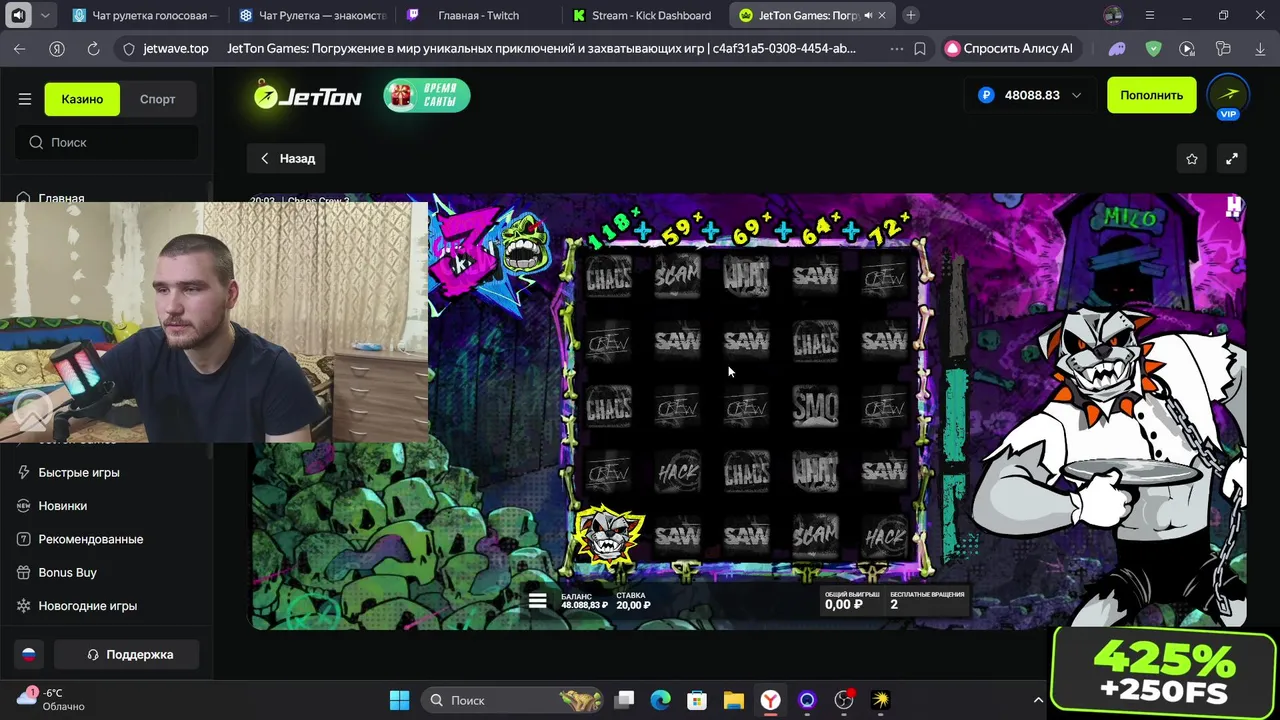
Task: Open Новогодние игры category
Action: point(87,605)
